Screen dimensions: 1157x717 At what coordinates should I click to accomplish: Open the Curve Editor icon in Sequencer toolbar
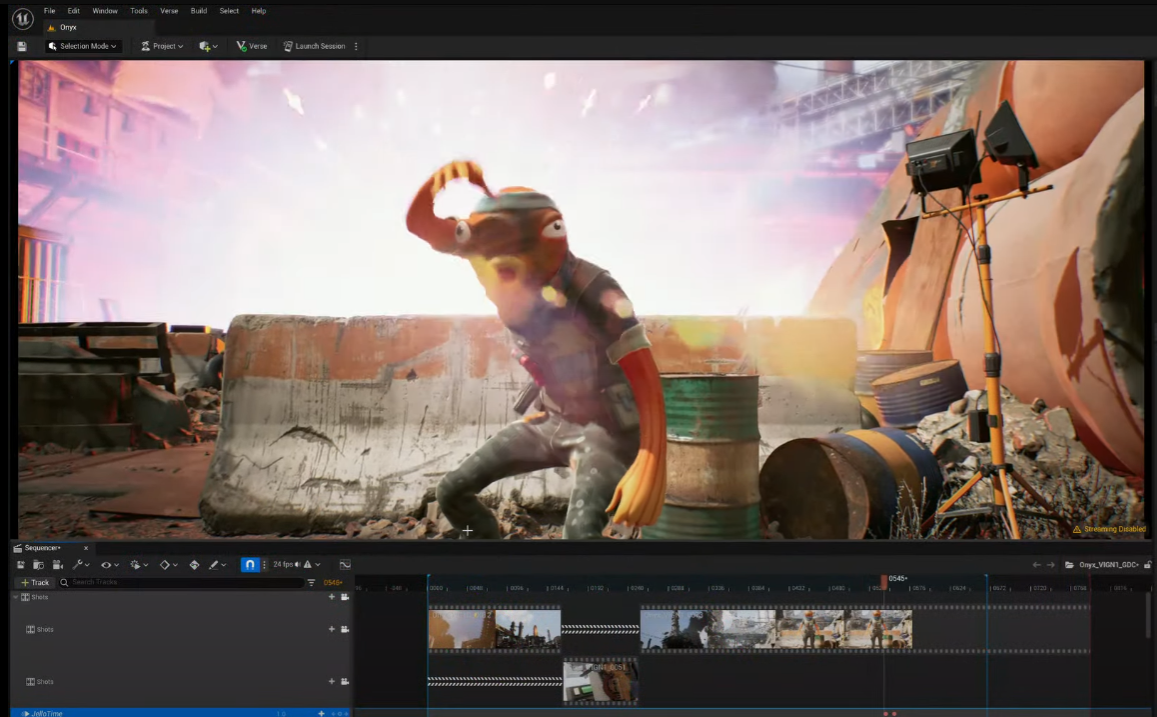(345, 565)
